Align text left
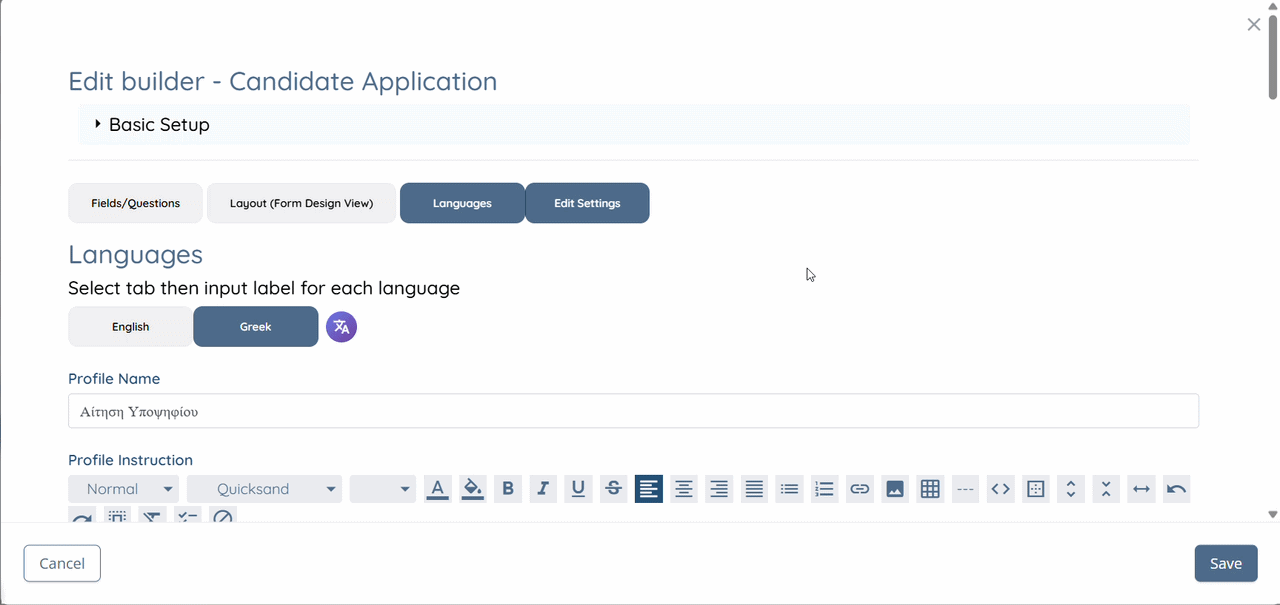 click(648, 489)
